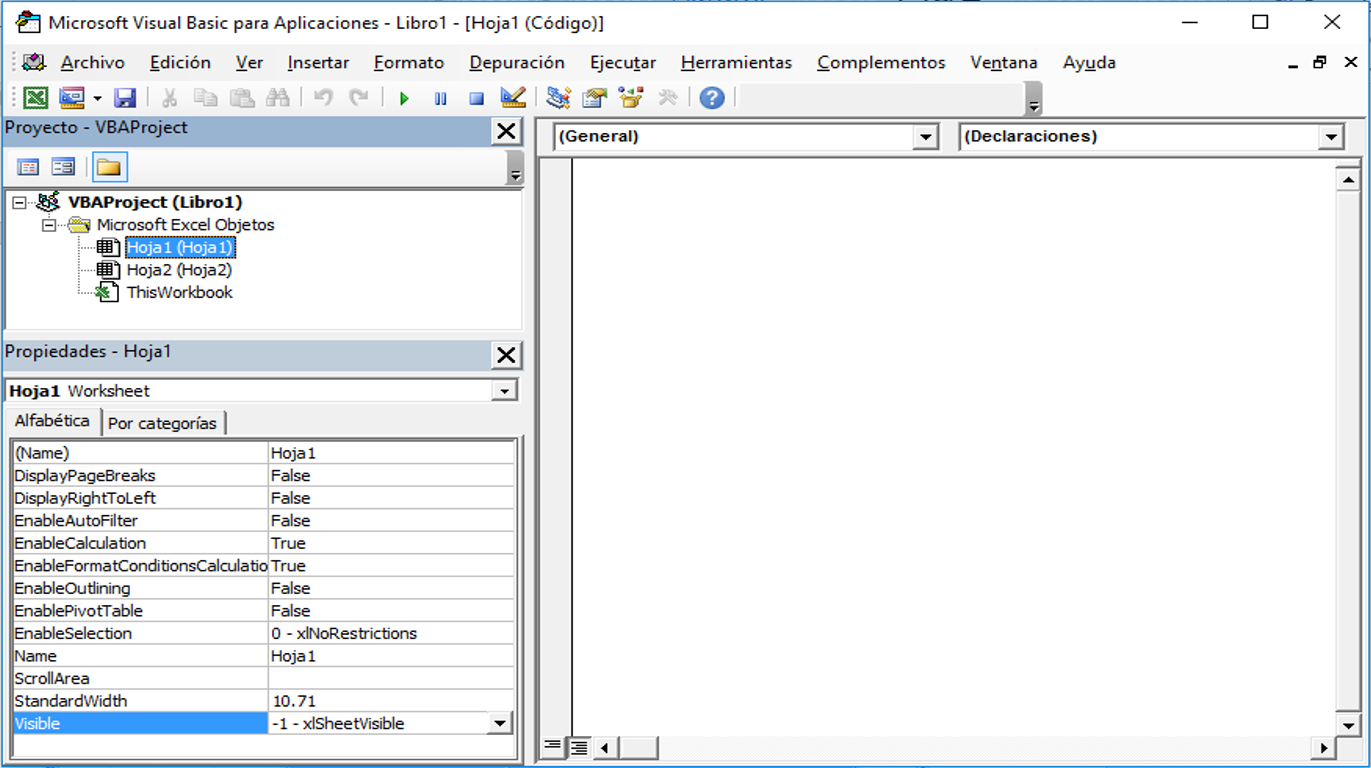This screenshot has height=768, width=1371.
Task: Click the code window scroll down arrow
Action: [x=1347, y=726]
